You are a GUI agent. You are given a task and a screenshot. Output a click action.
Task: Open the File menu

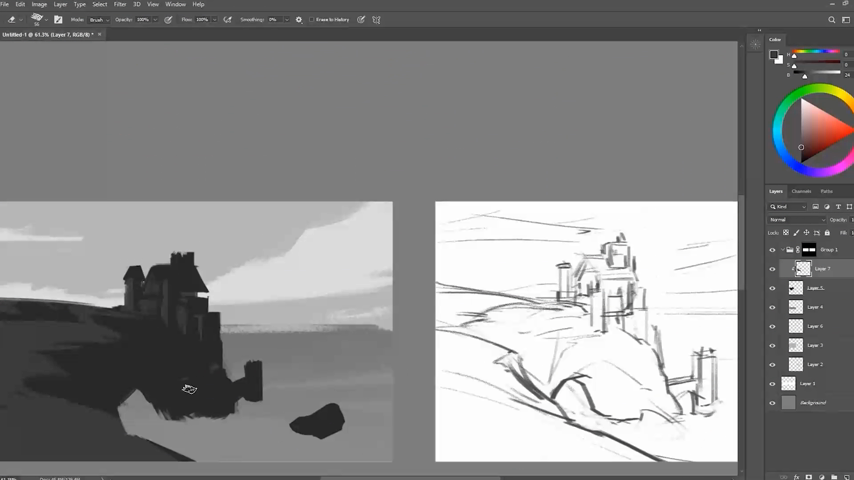click(x=4, y=4)
